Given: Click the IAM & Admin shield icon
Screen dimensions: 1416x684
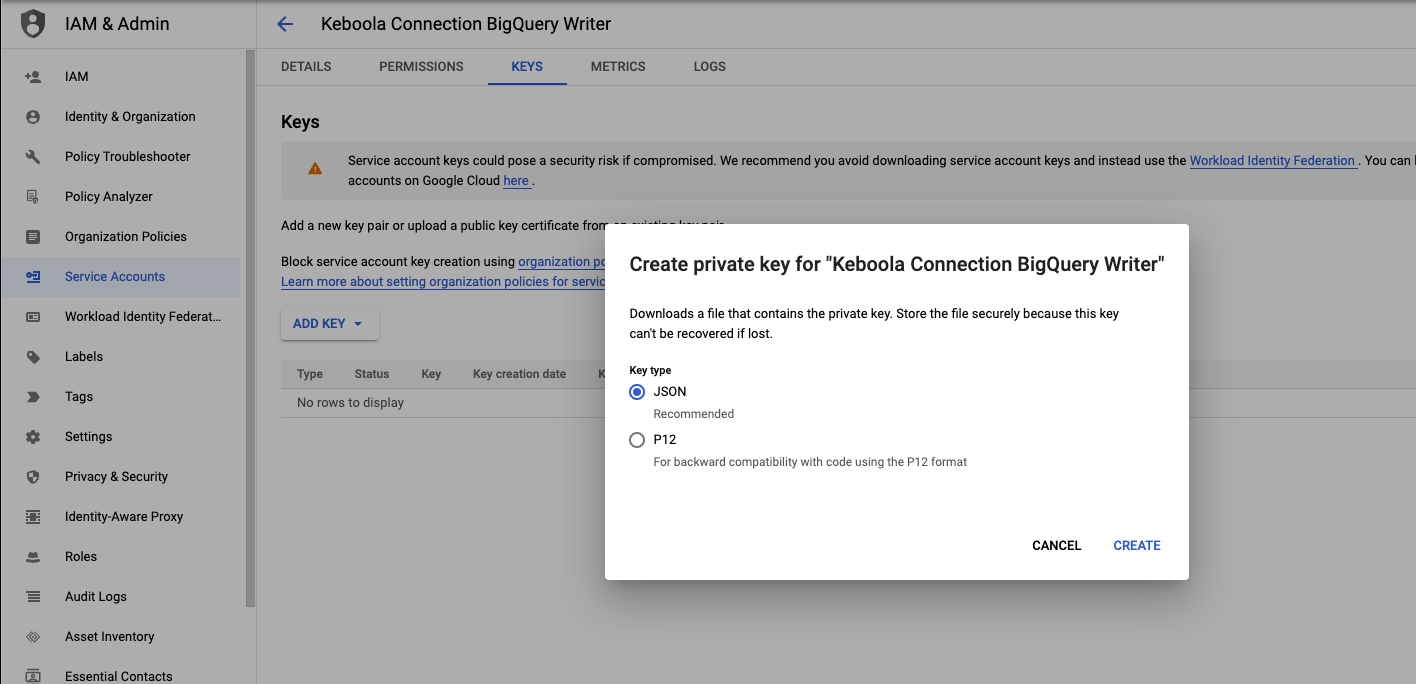Looking at the screenshot, I should coord(33,23).
